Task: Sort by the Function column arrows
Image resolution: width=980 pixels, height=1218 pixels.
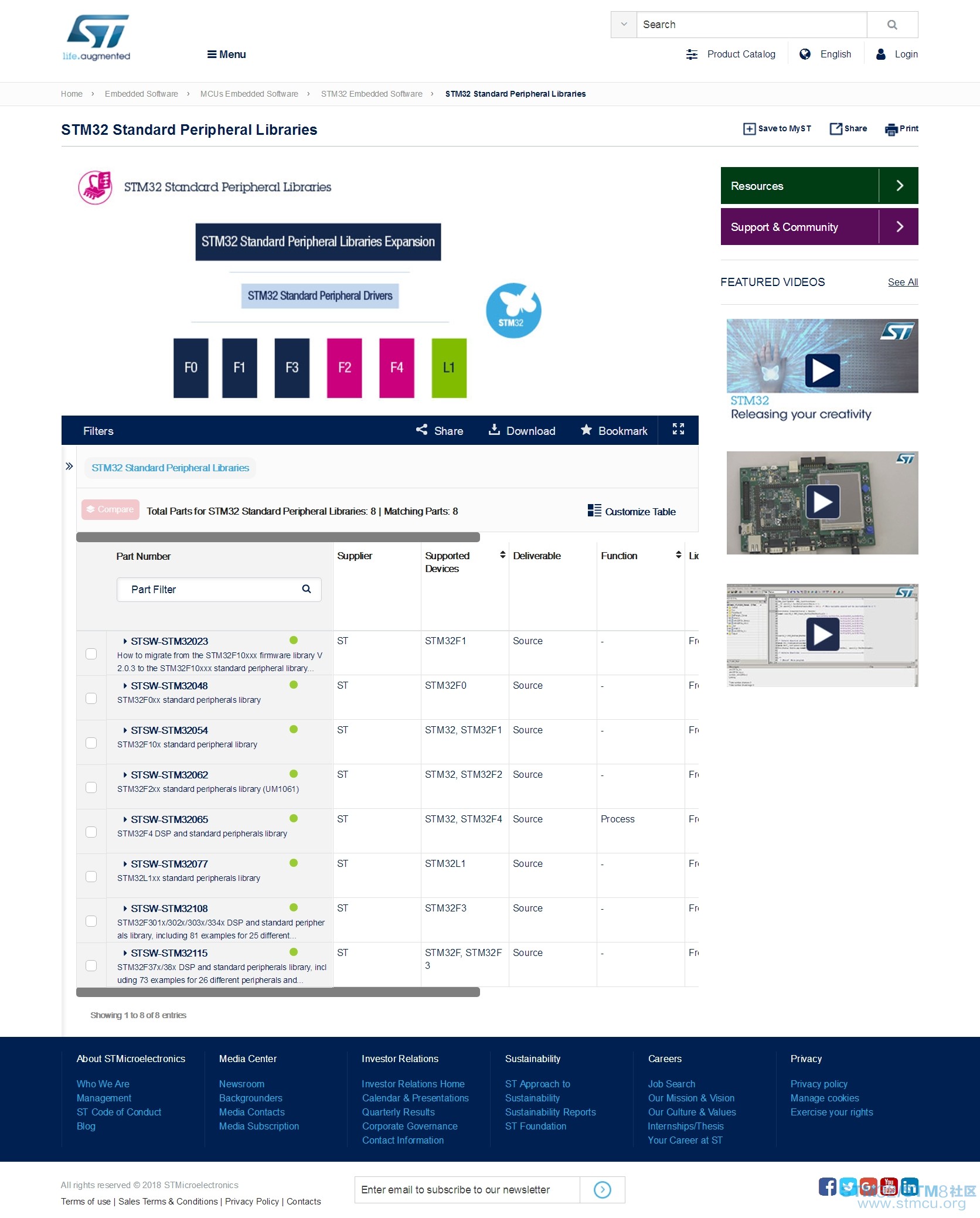Action: pyautogui.click(x=678, y=554)
